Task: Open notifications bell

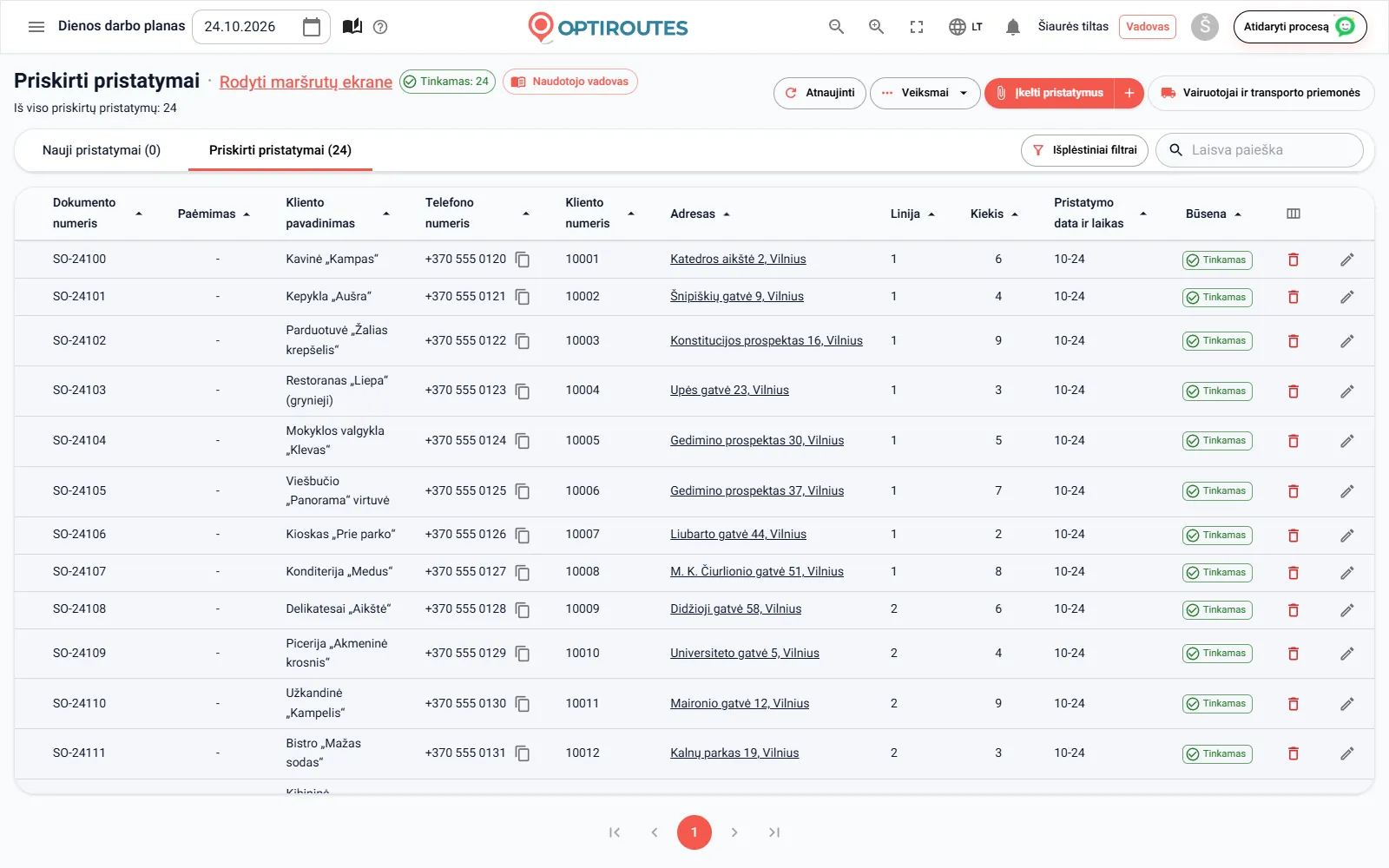Action: pos(1012,27)
